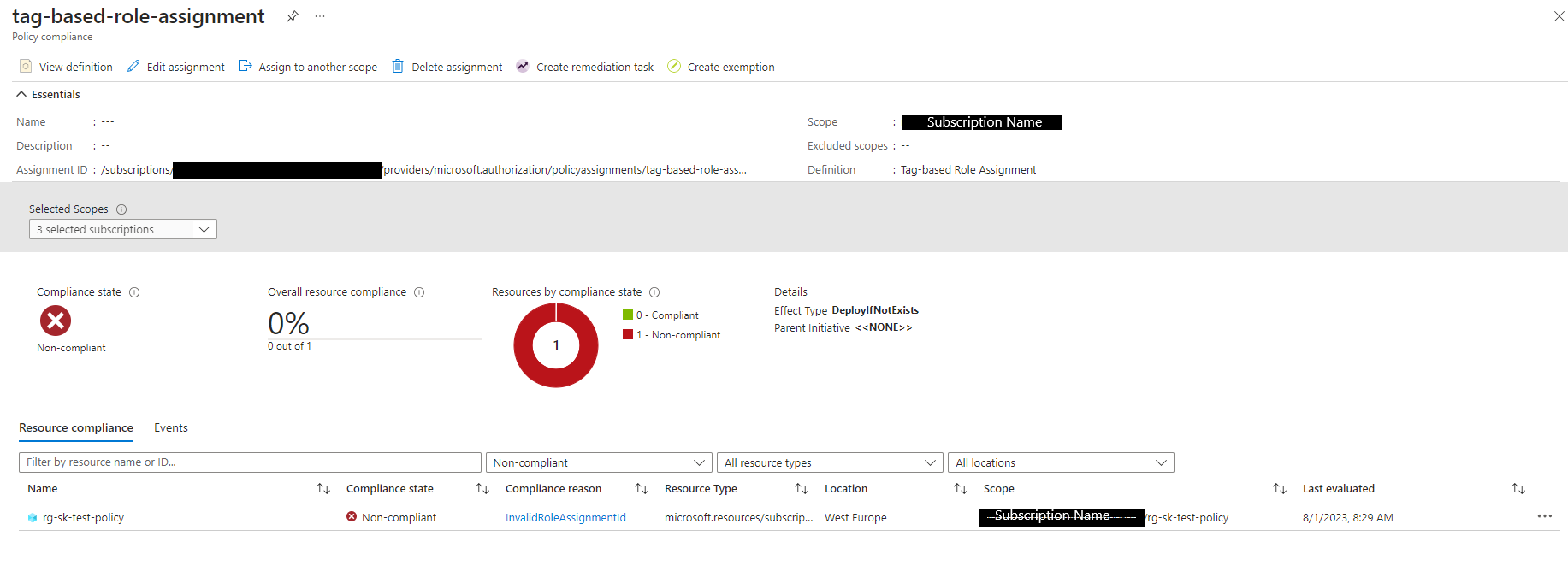Click the Edit assignment pencil icon
Screen dimensions: 1568x571
pos(133,67)
